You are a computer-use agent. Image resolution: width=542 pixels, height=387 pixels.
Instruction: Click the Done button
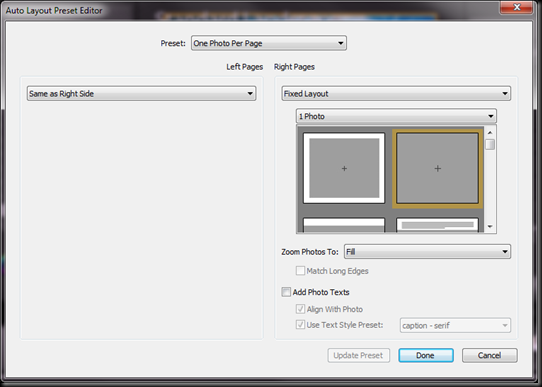pyautogui.click(x=426, y=356)
